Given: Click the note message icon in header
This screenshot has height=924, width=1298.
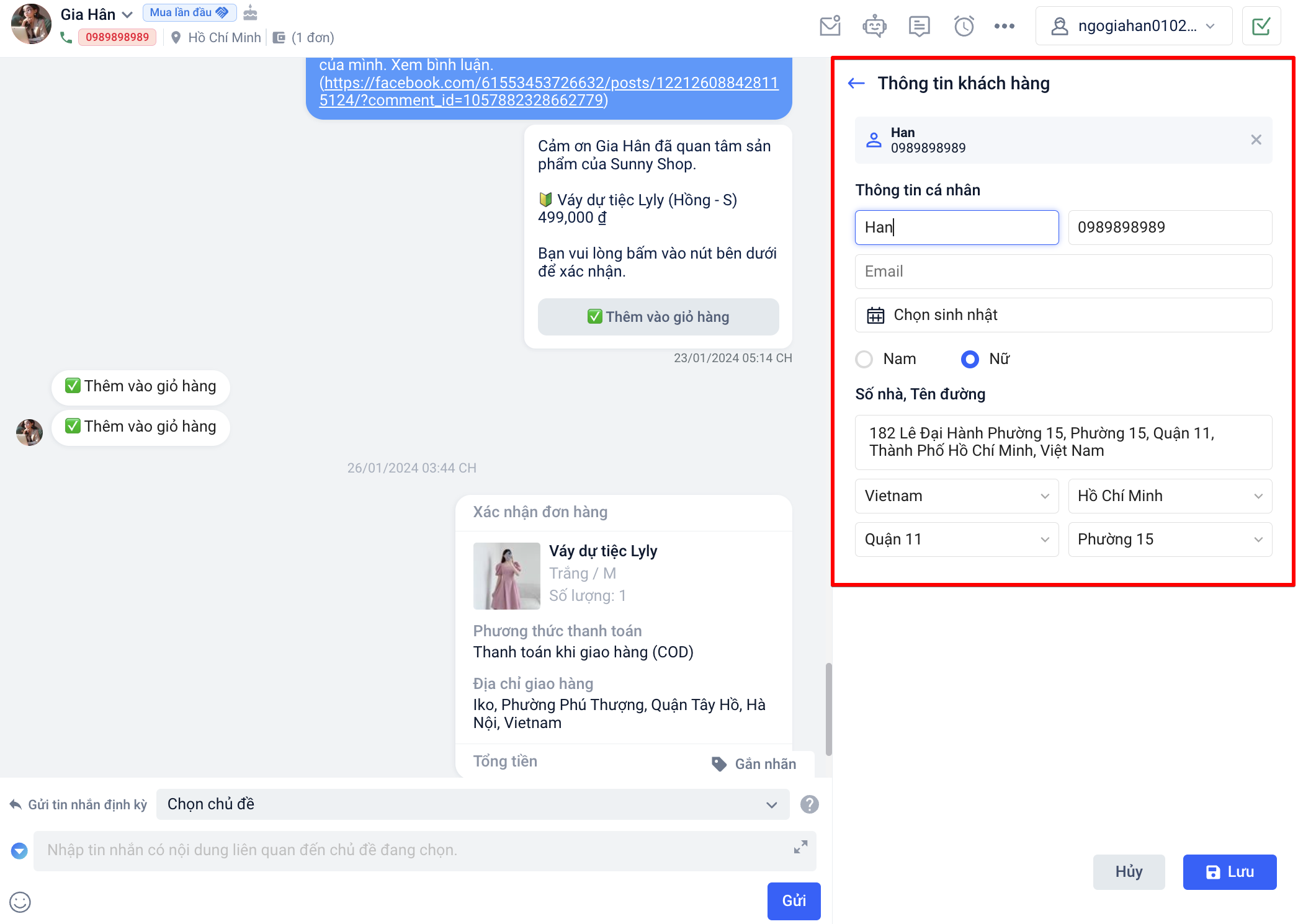Looking at the screenshot, I should [x=919, y=26].
